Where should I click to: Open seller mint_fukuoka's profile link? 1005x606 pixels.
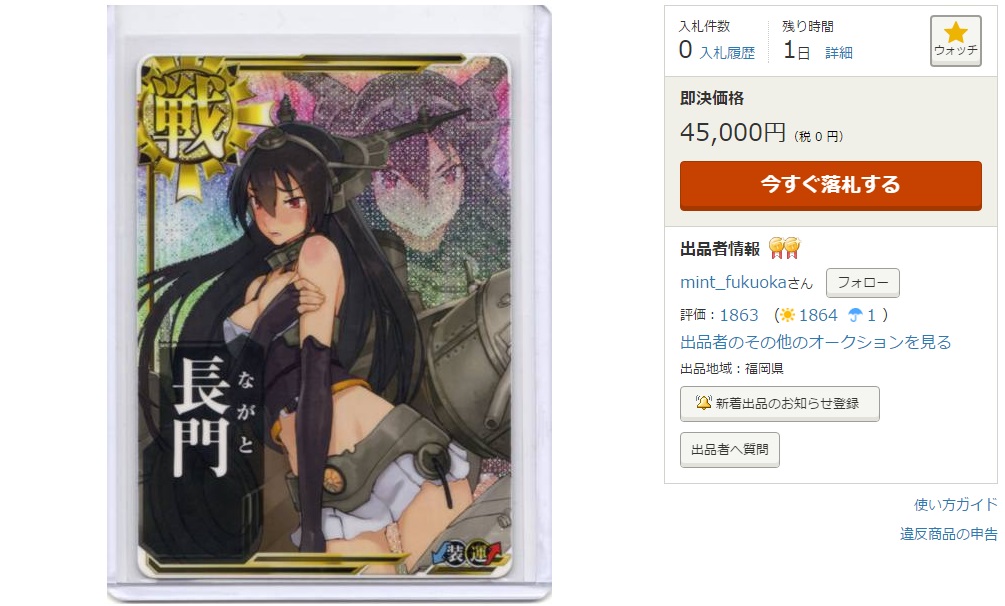(x=733, y=282)
